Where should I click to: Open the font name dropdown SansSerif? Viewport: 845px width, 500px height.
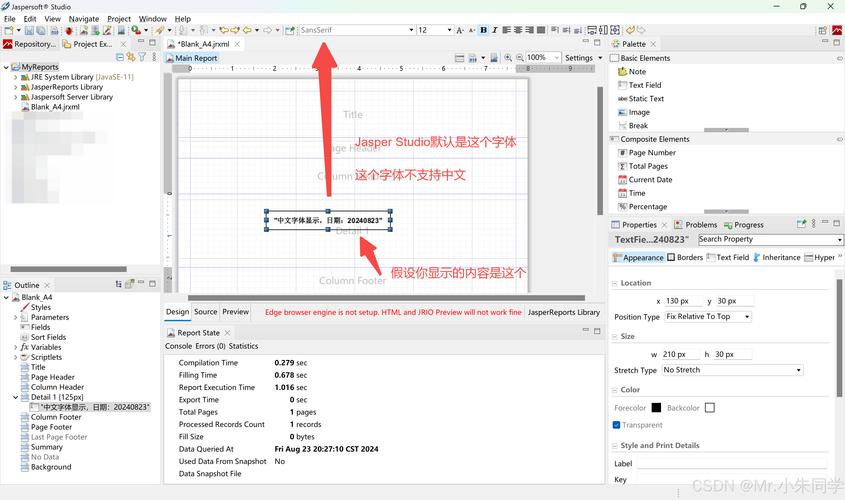pos(411,30)
